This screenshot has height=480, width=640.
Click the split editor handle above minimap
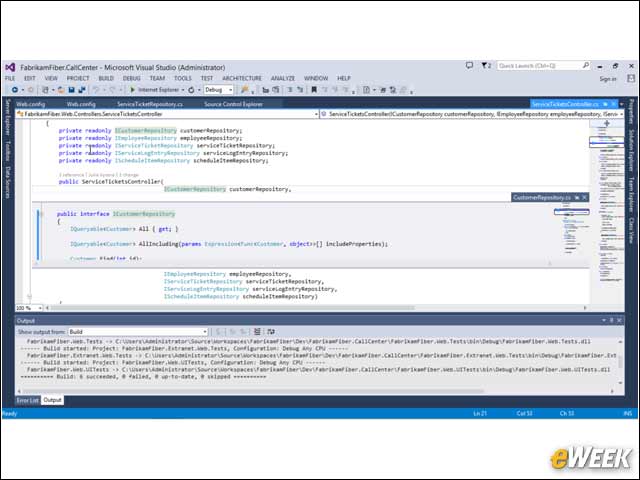(x=607, y=123)
